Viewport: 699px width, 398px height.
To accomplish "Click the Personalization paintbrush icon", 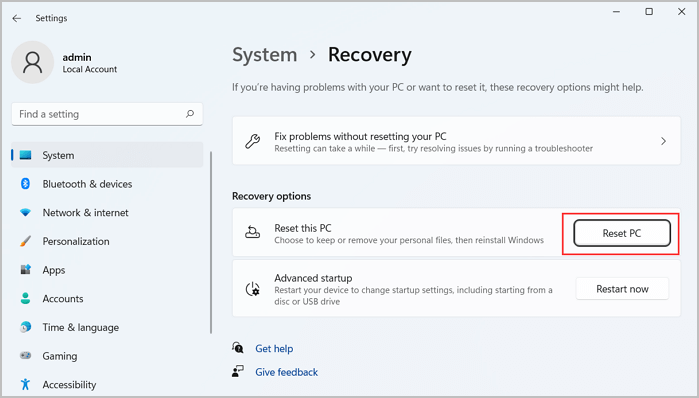I will tap(25, 241).
